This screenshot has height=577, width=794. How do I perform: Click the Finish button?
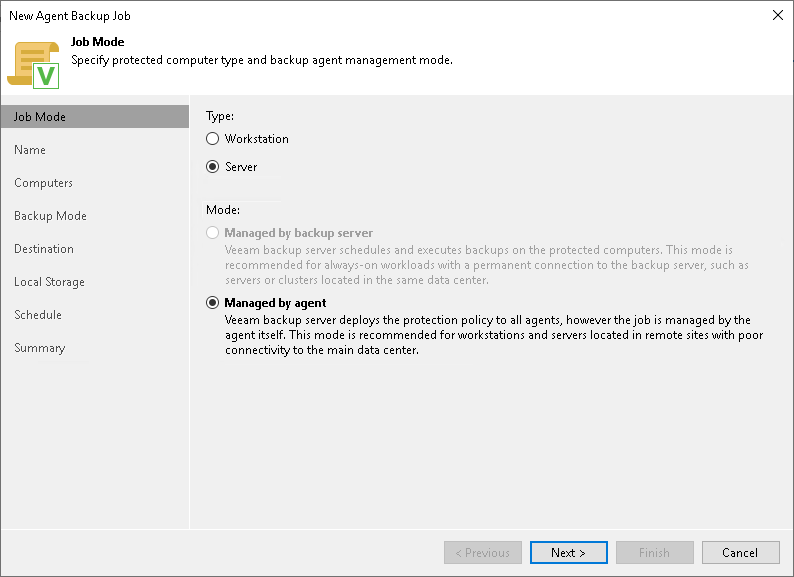coord(655,553)
